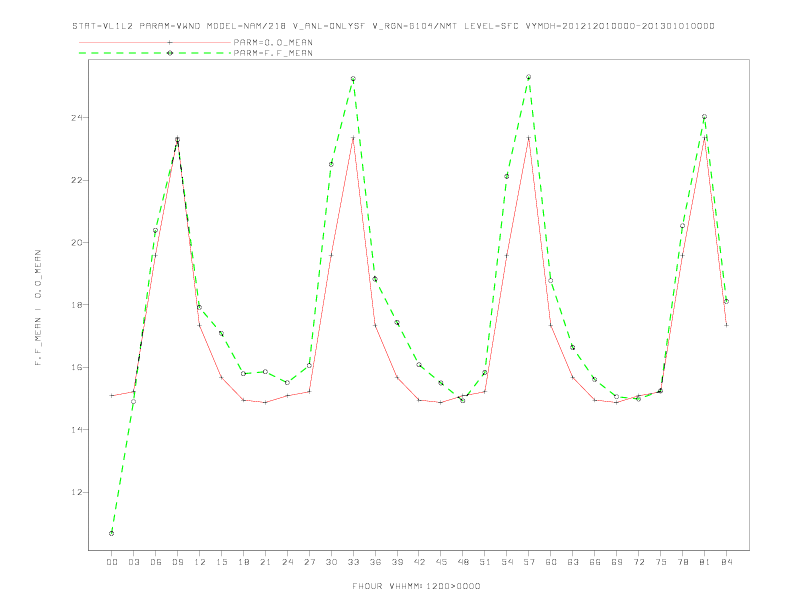Click the green forecast peak marker at hour 57
The width and height of the screenshot is (792, 612).
529,77
